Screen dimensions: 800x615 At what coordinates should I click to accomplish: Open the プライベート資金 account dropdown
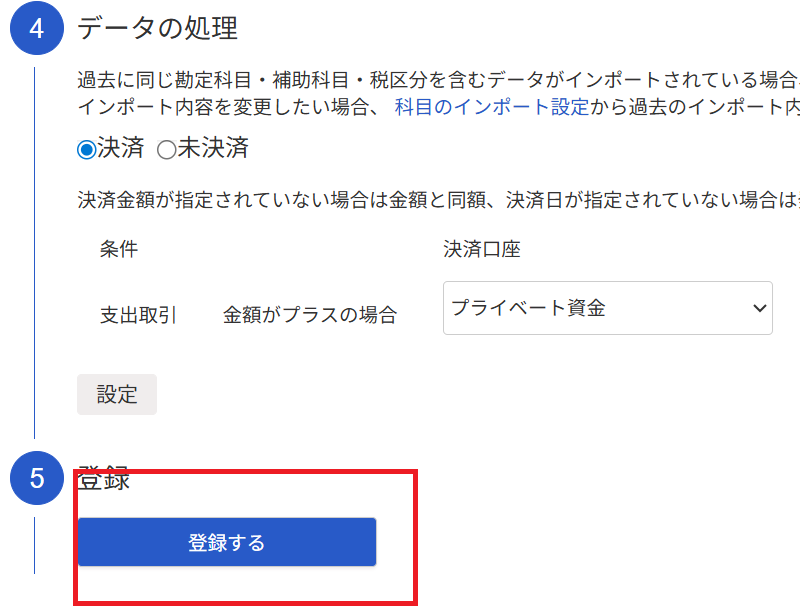tap(608, 308)
